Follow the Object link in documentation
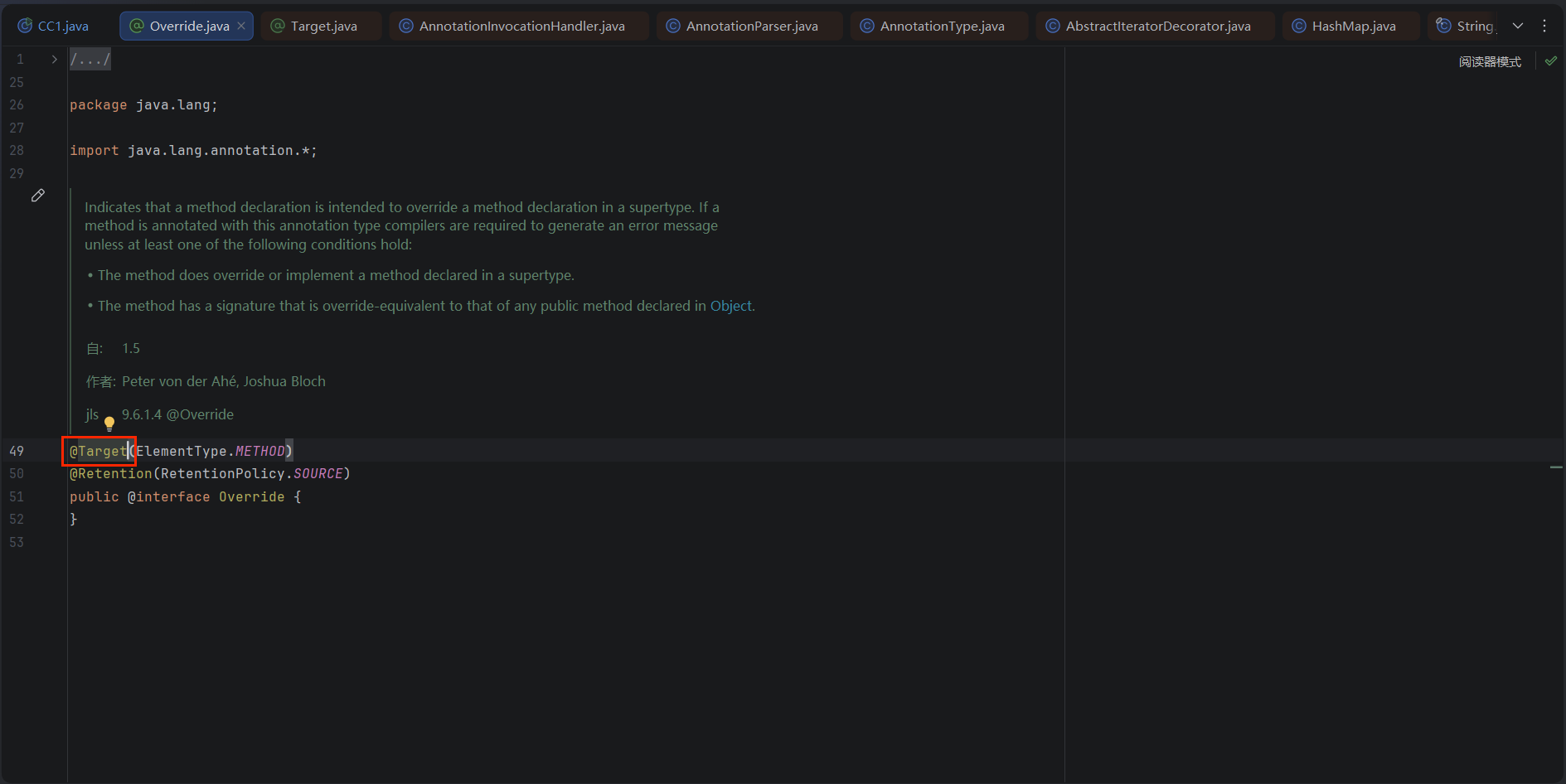 (731, 306)
